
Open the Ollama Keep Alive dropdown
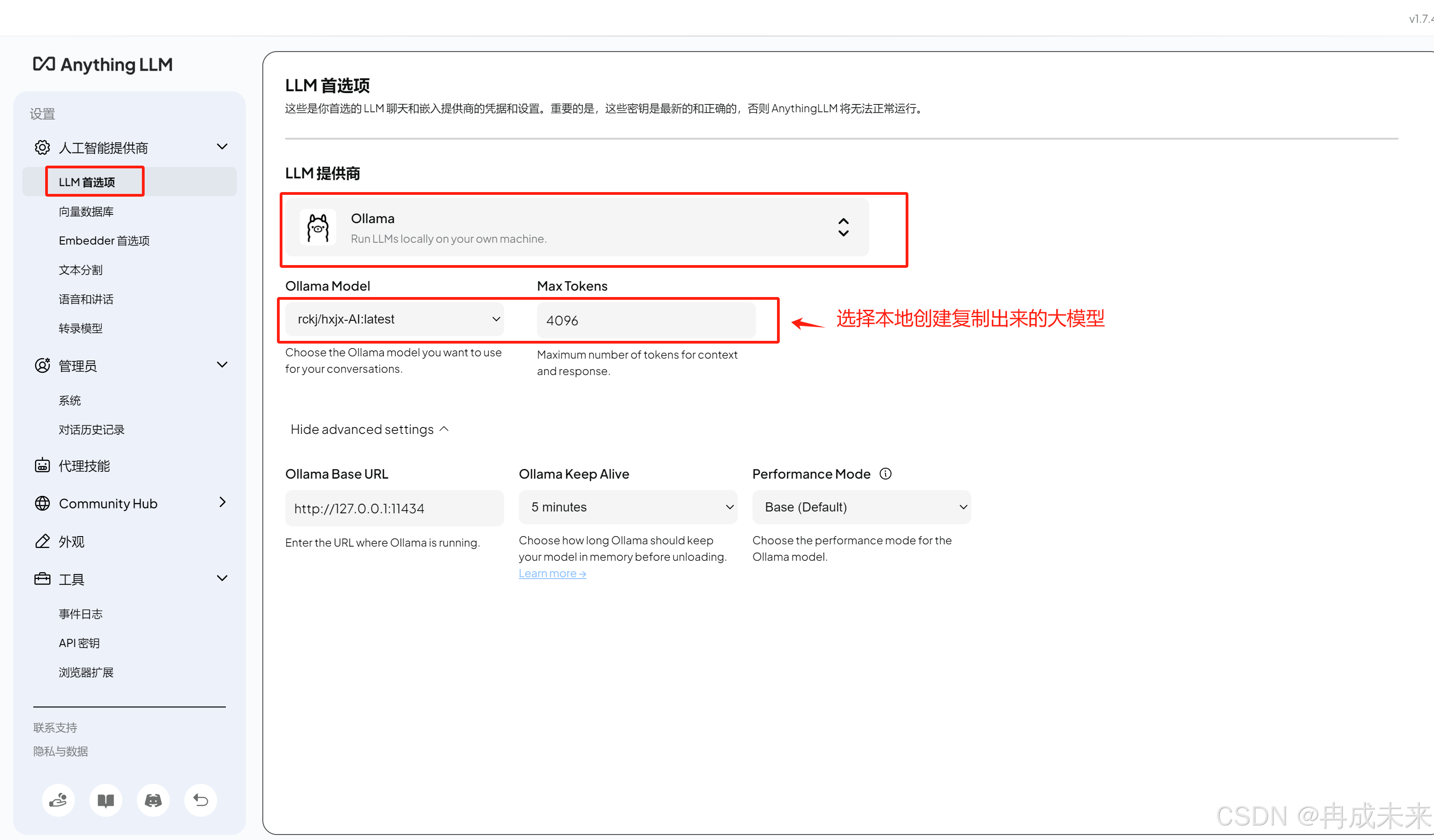(x=628, y=507)
